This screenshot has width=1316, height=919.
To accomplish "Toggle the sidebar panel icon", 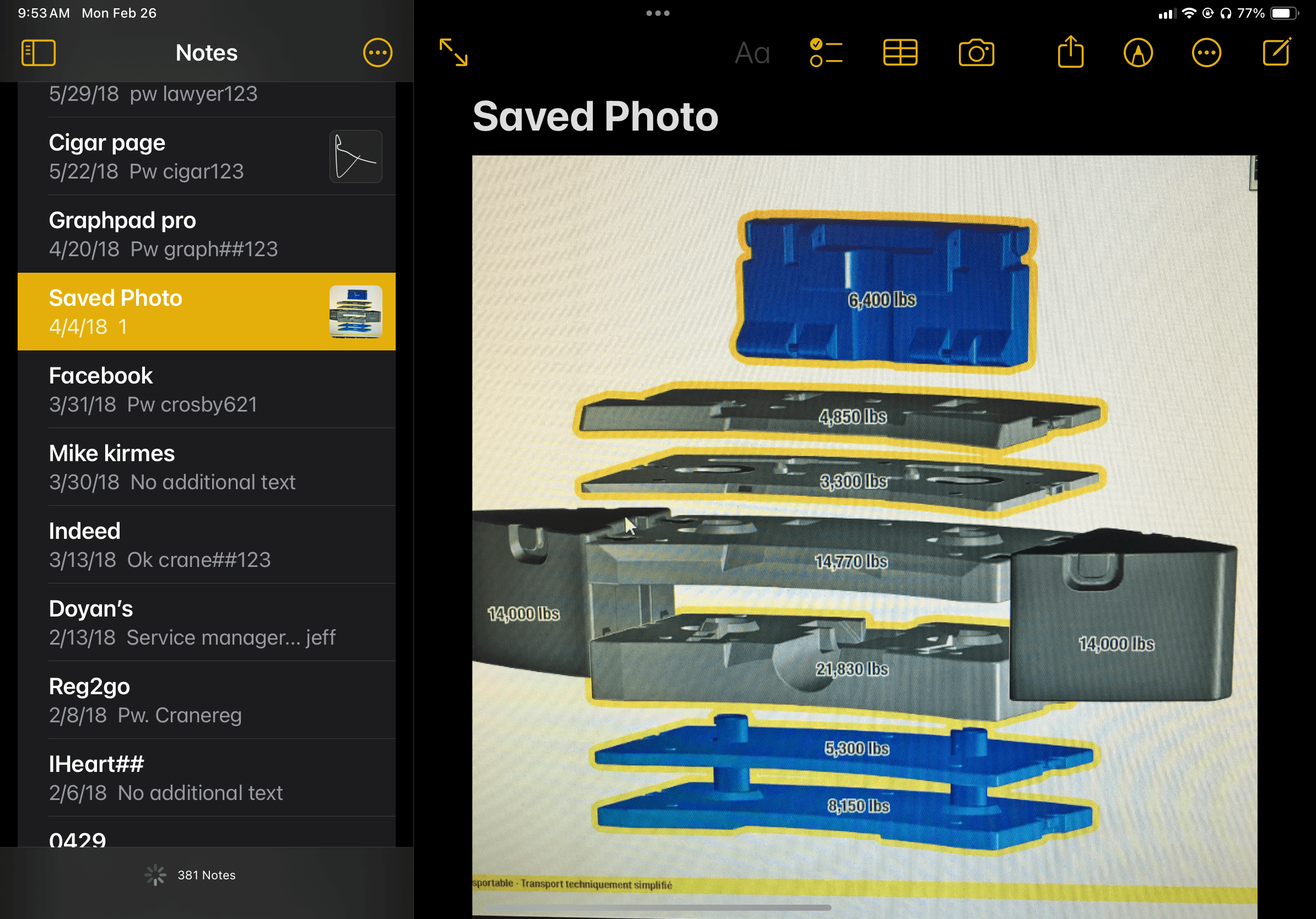I will click(x=39, y=53).
